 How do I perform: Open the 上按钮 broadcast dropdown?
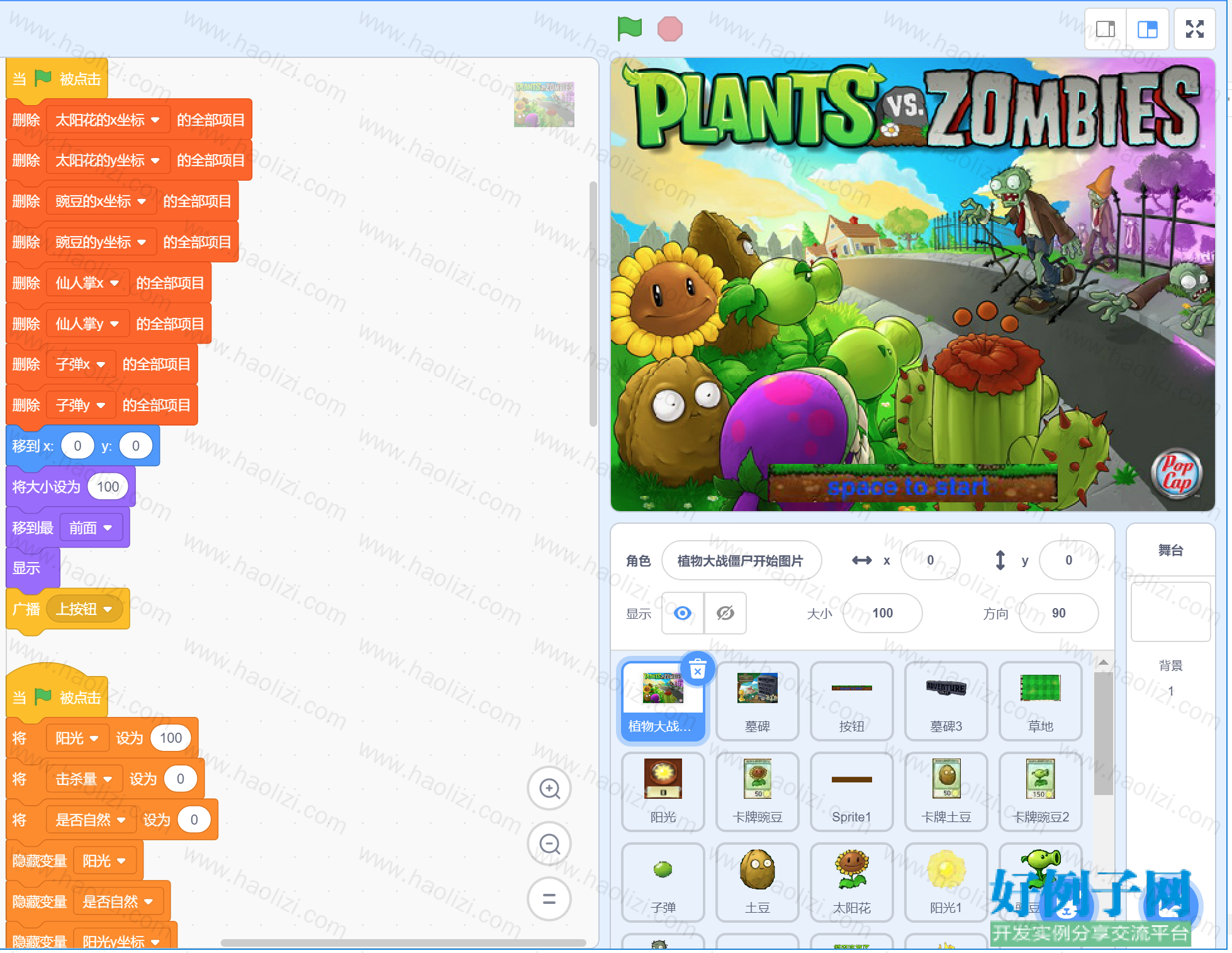pos(84,609)
